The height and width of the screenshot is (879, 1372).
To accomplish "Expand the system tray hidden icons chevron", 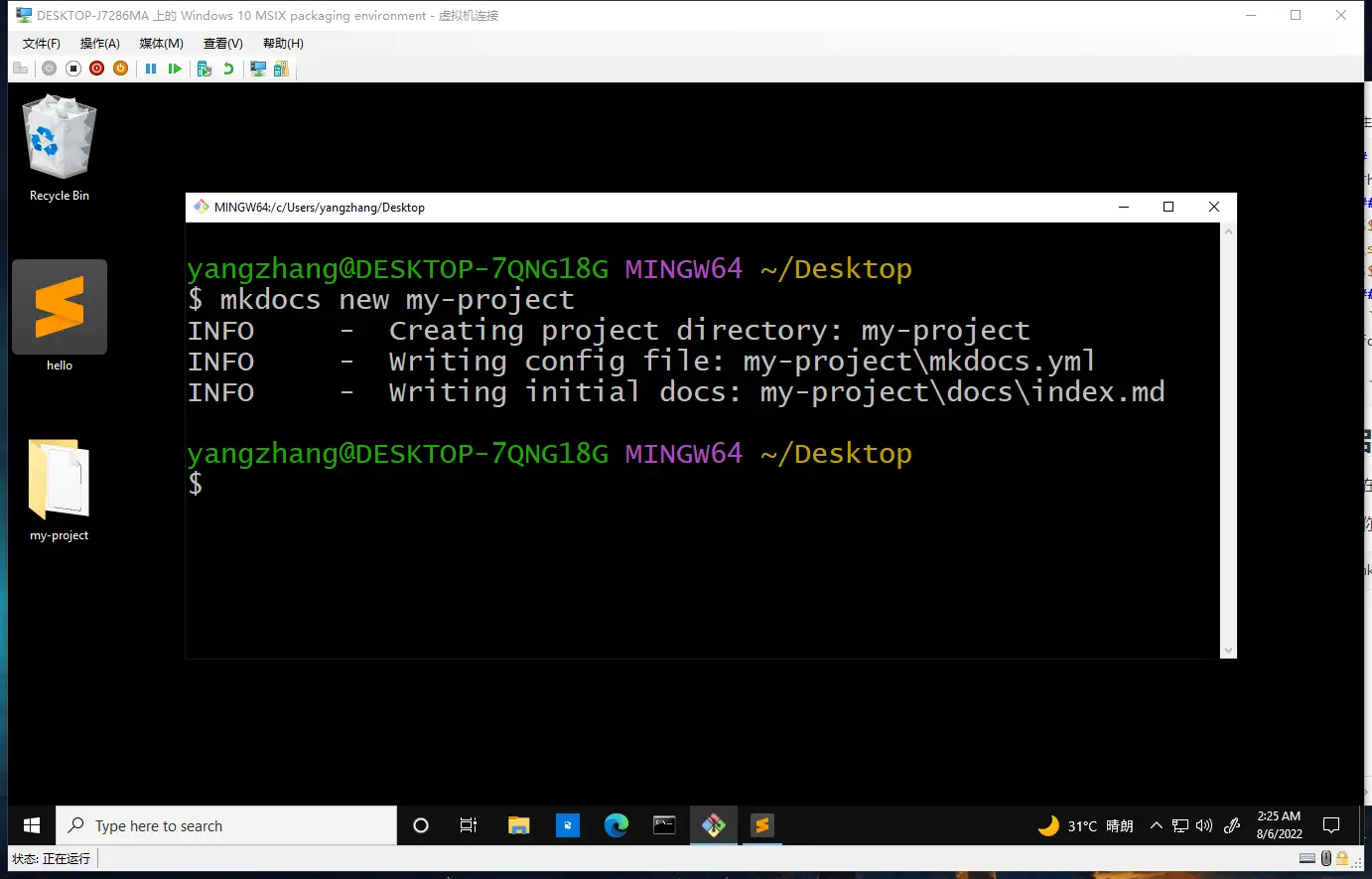I will tap(1156, 825).
